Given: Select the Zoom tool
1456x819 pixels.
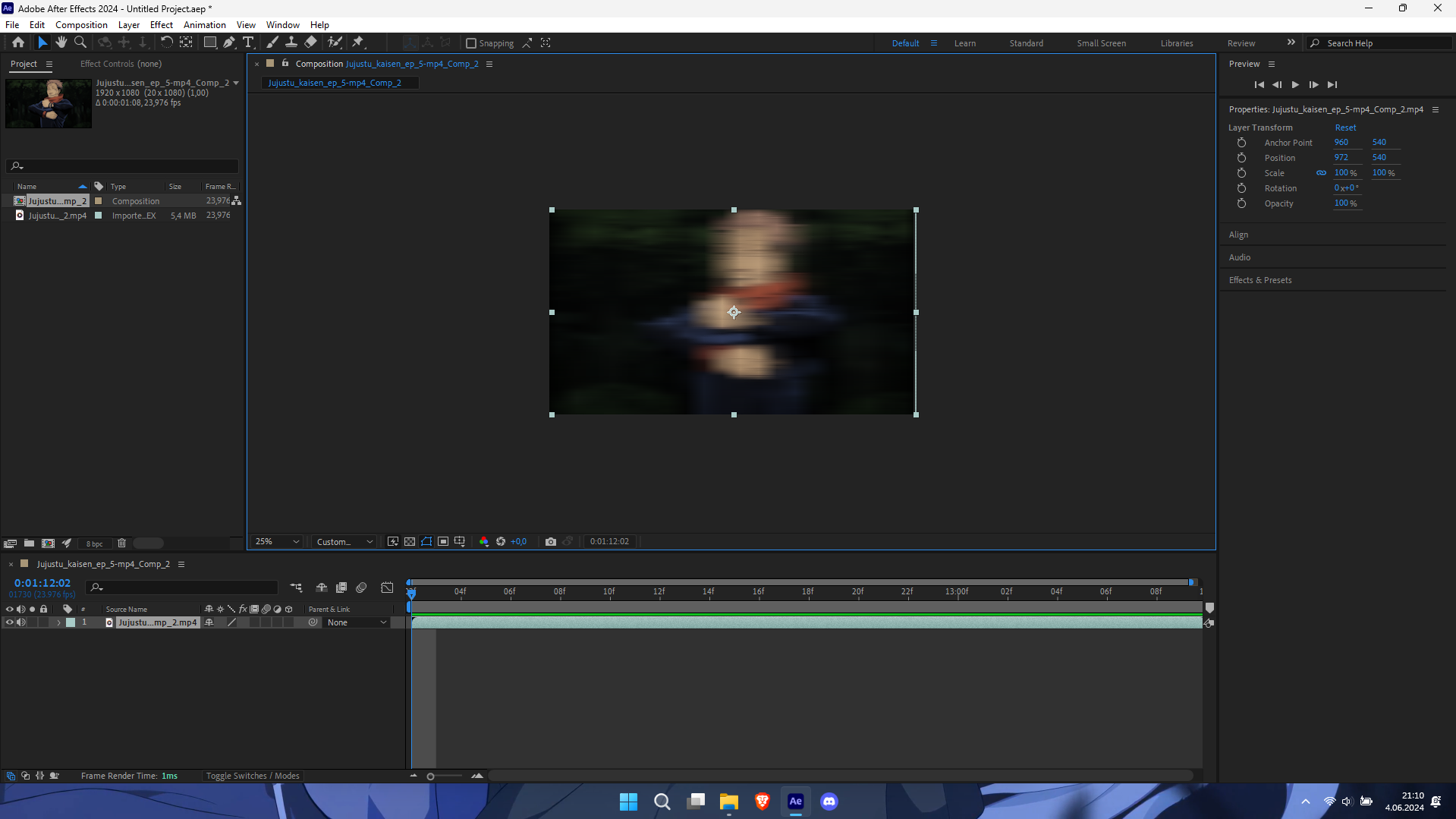Looking at the screenshot, I should [80, 43].
